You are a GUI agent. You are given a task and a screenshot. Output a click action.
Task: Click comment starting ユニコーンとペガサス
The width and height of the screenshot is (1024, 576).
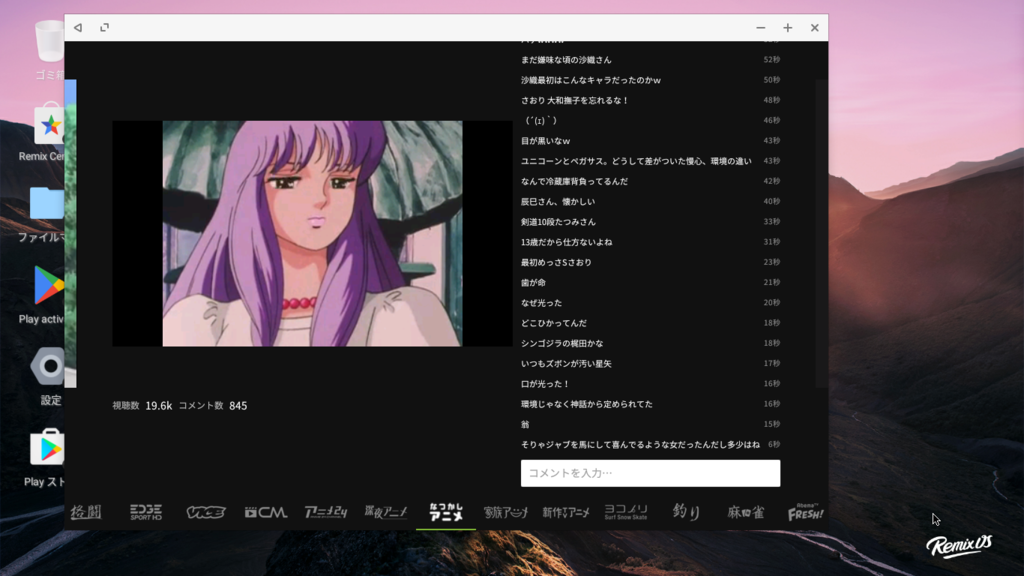coord(636,161)
